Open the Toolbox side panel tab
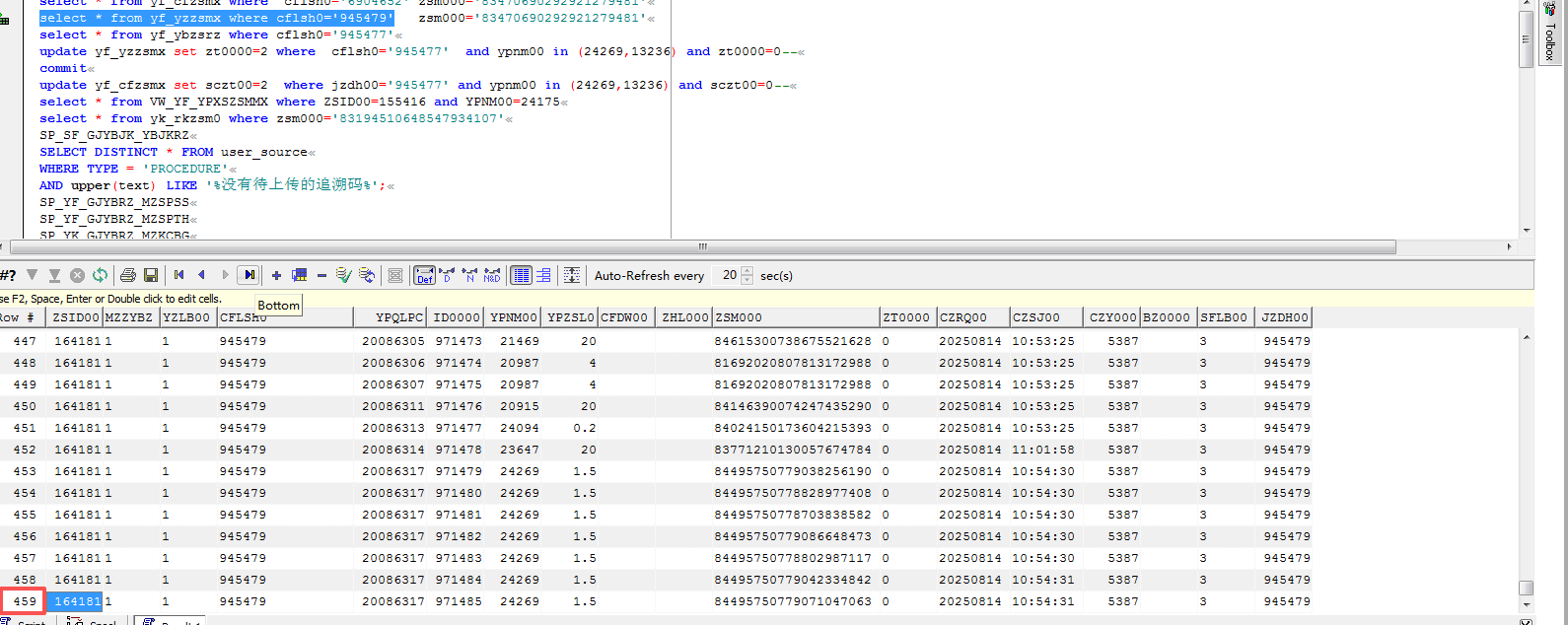This screenshot has width=1568, height=625. point(1549,35)
